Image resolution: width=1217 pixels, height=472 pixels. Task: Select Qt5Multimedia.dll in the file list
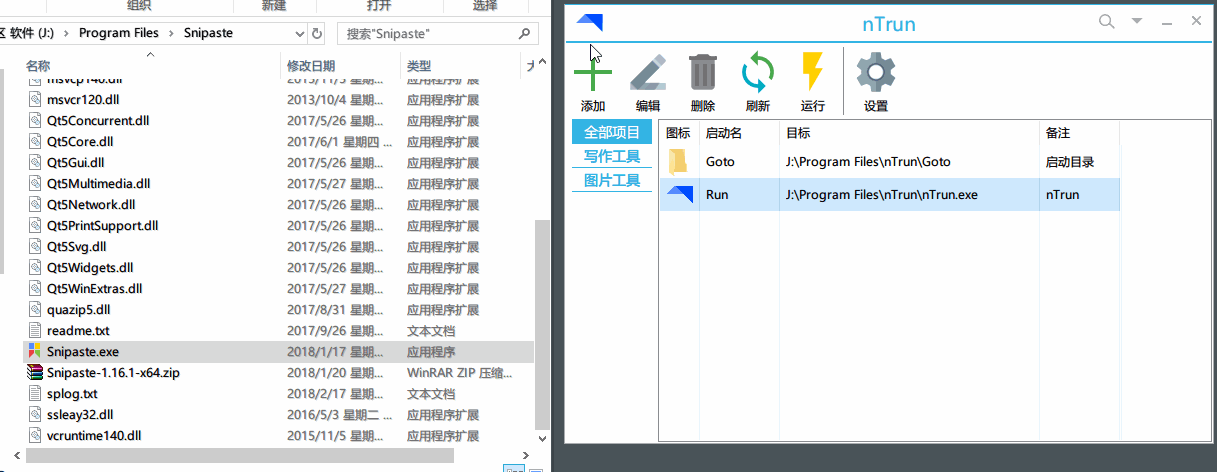point(99,184)
